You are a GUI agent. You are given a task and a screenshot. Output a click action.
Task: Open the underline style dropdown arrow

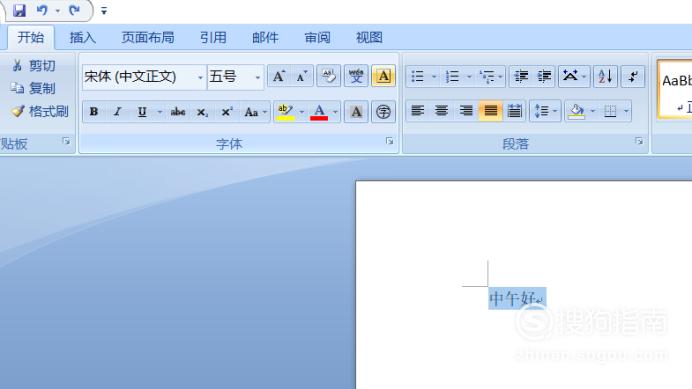[160, 112]
